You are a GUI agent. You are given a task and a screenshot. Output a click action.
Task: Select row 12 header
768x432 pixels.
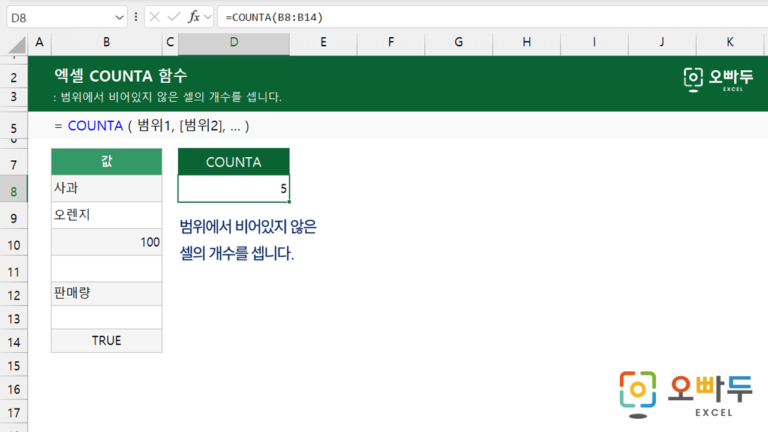click(x=14, y=295)
